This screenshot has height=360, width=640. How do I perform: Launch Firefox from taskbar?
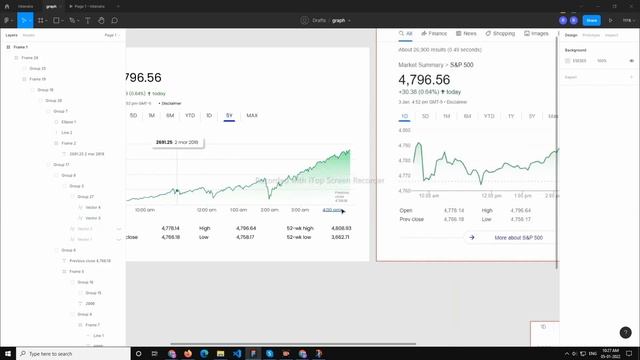point(188,353)
